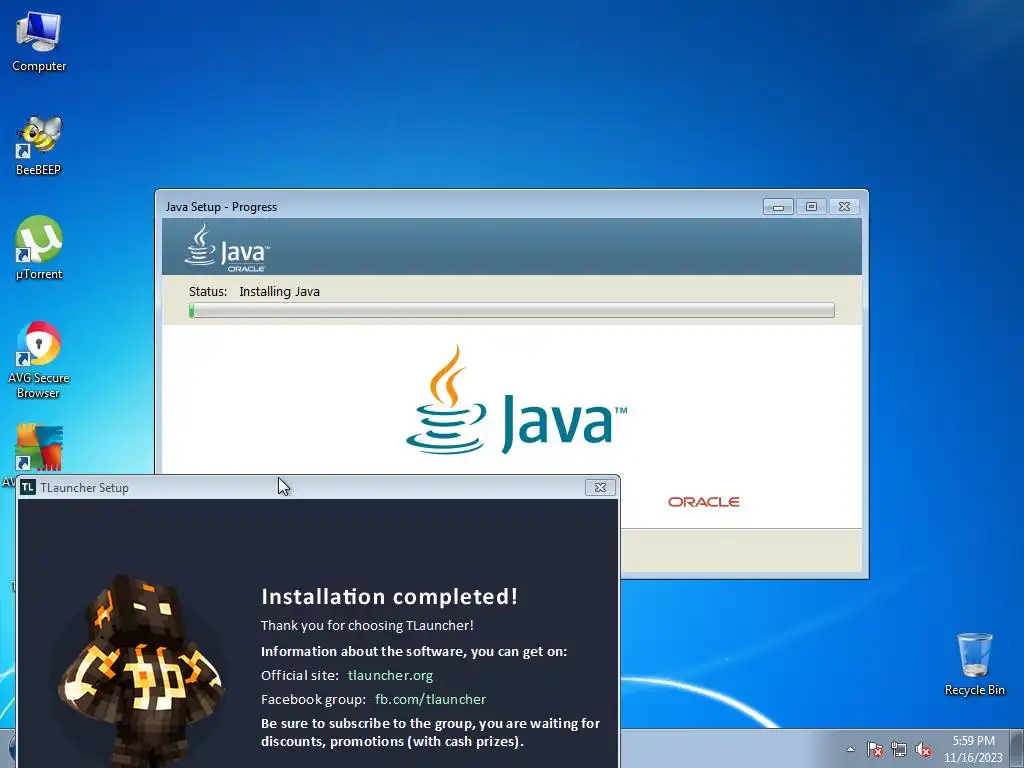Click the muted volume tray icon

(x=923, y=749)
